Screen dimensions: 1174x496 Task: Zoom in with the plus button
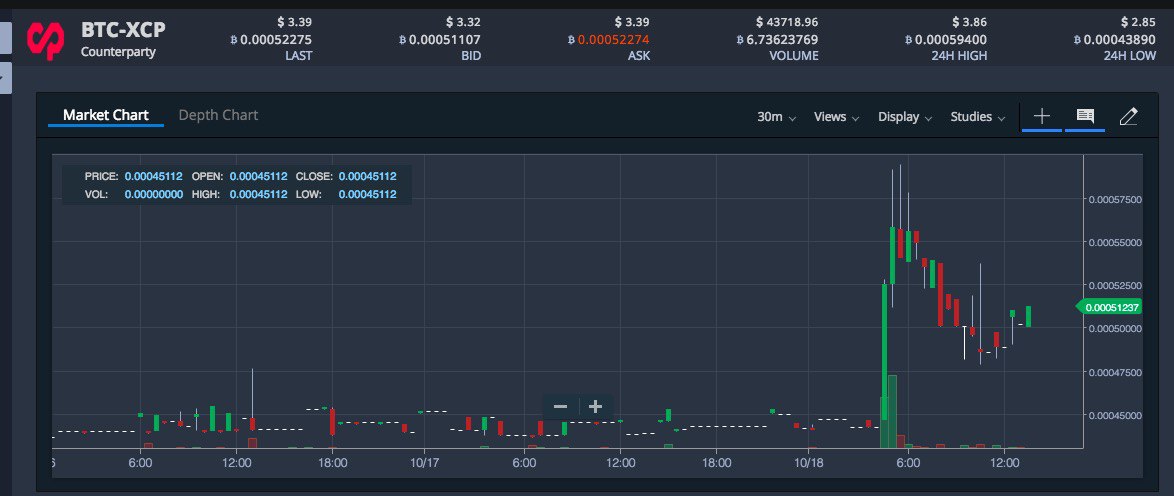pyautogui.click(x=596, y=407)
